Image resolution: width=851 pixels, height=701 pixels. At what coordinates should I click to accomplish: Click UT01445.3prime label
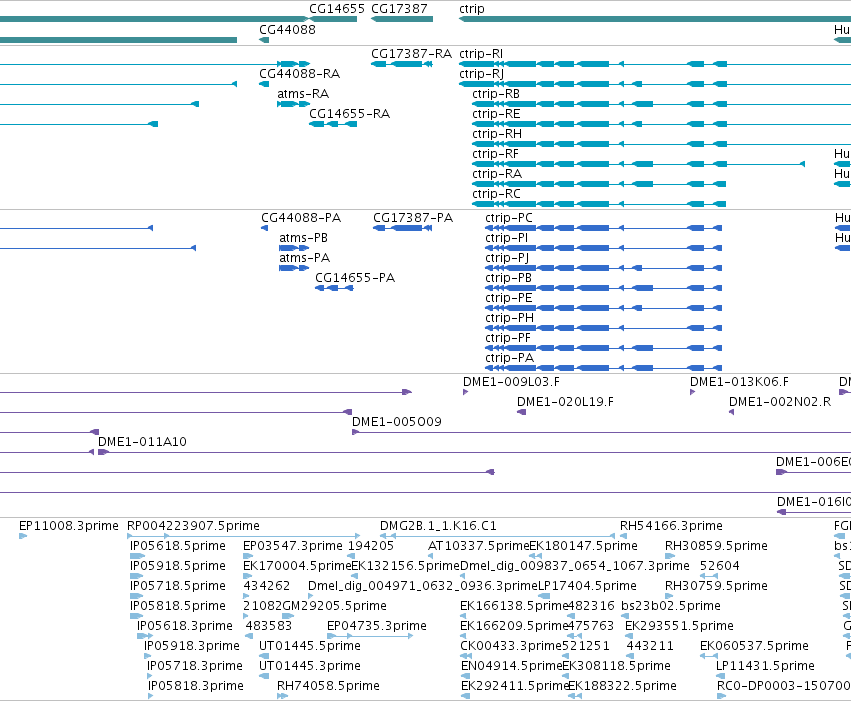tap(310, 667)
